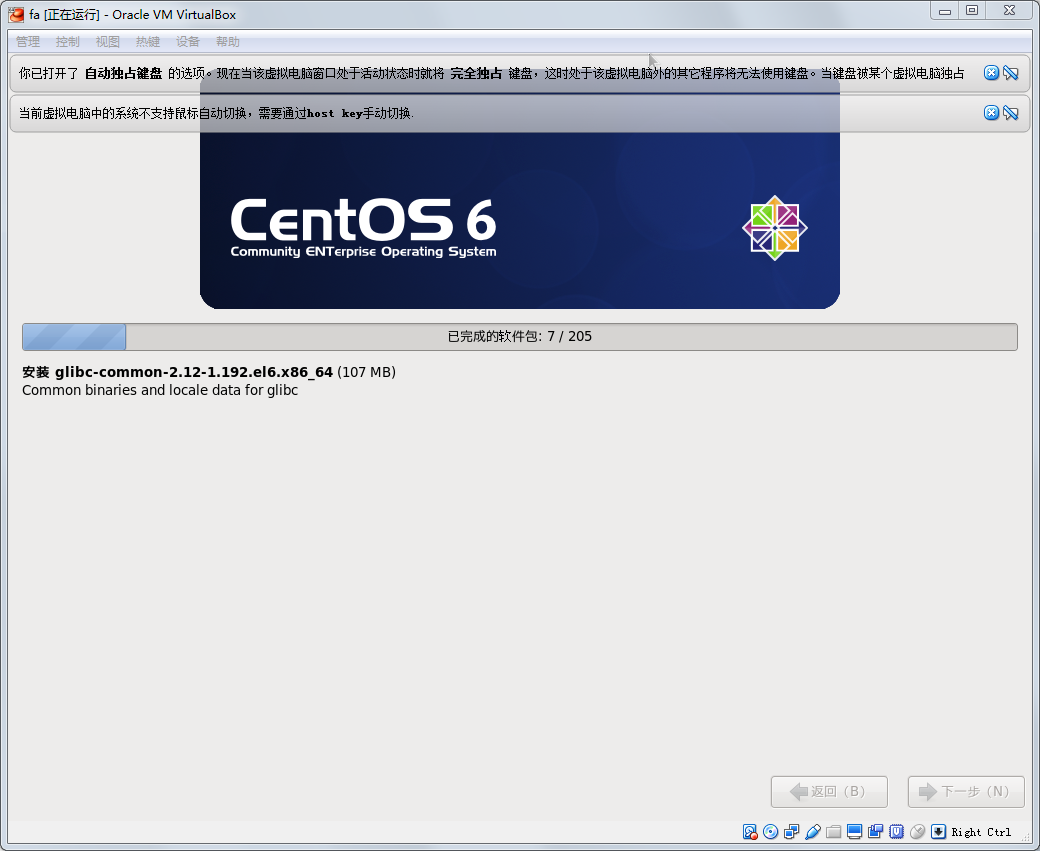This screenshot has width=1040, height=851.
Task: Click the 'Common binaries and locale data' description
Action: (x=160, y=390)
